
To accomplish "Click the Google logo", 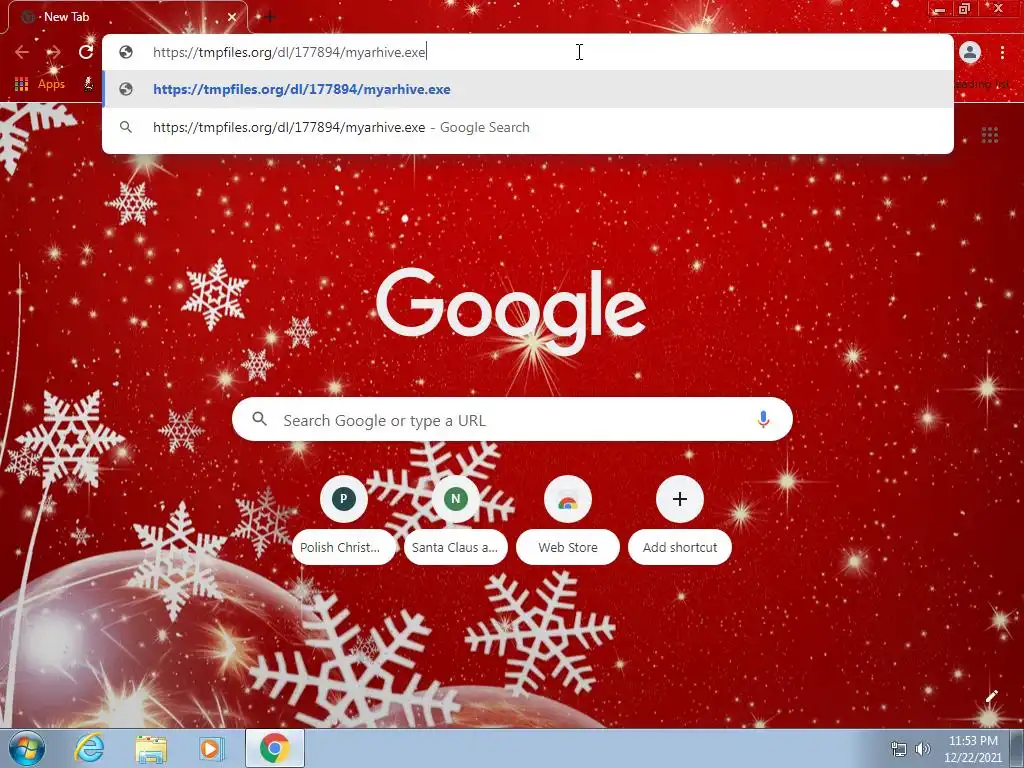I will pyautogui.click(x=511, y=312).
